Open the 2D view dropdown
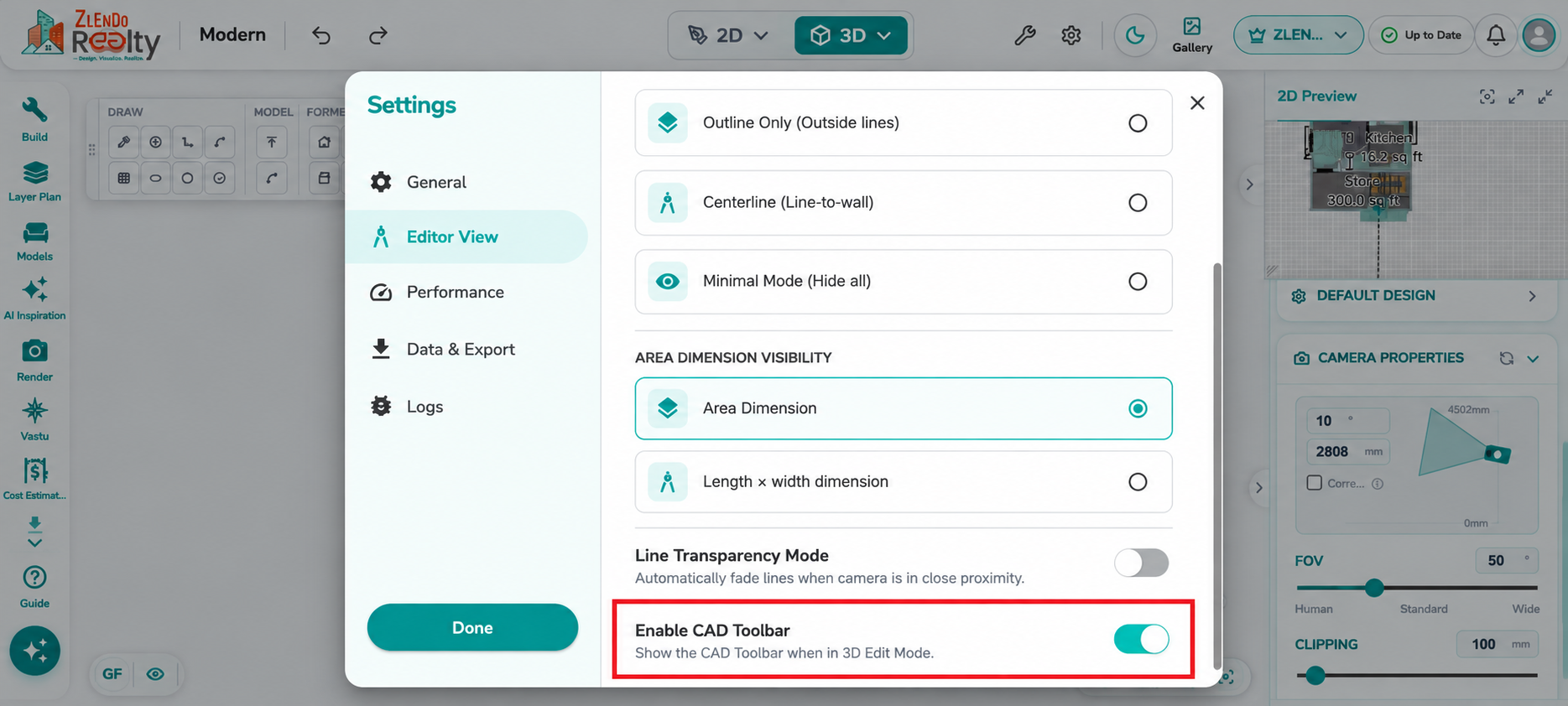1568x706 pixels. tap(728, 35)
